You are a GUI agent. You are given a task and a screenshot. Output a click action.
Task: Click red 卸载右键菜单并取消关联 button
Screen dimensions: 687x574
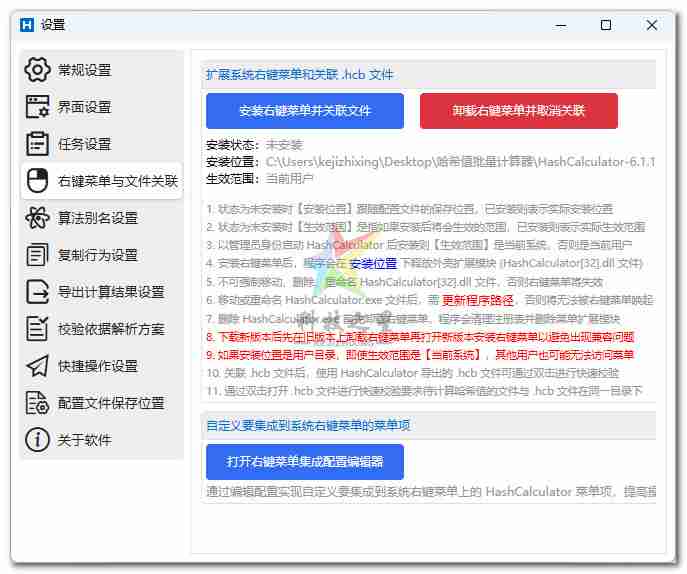[x=519, y=111]
